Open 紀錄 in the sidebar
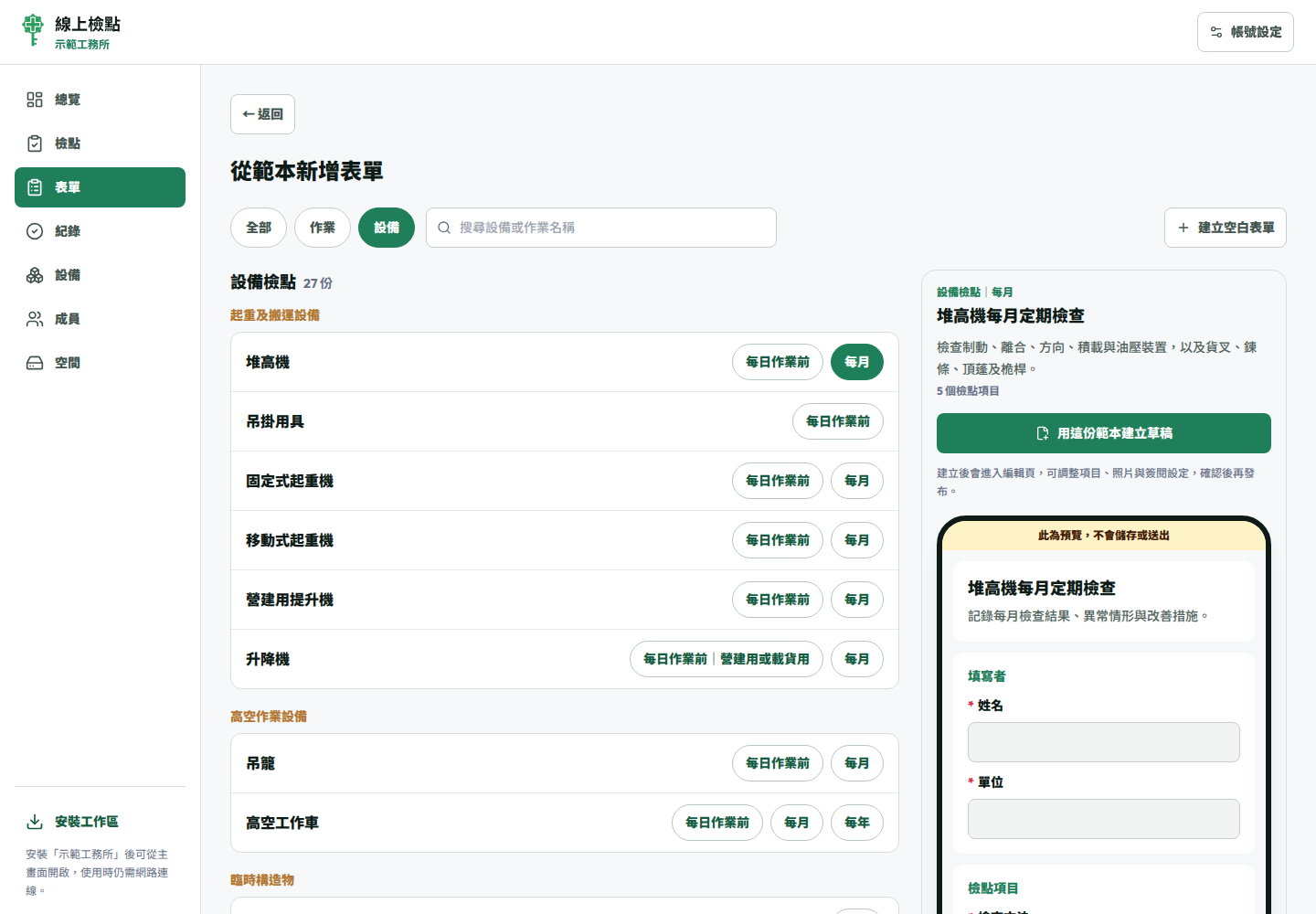1316x914 pixels. [100, 231]
